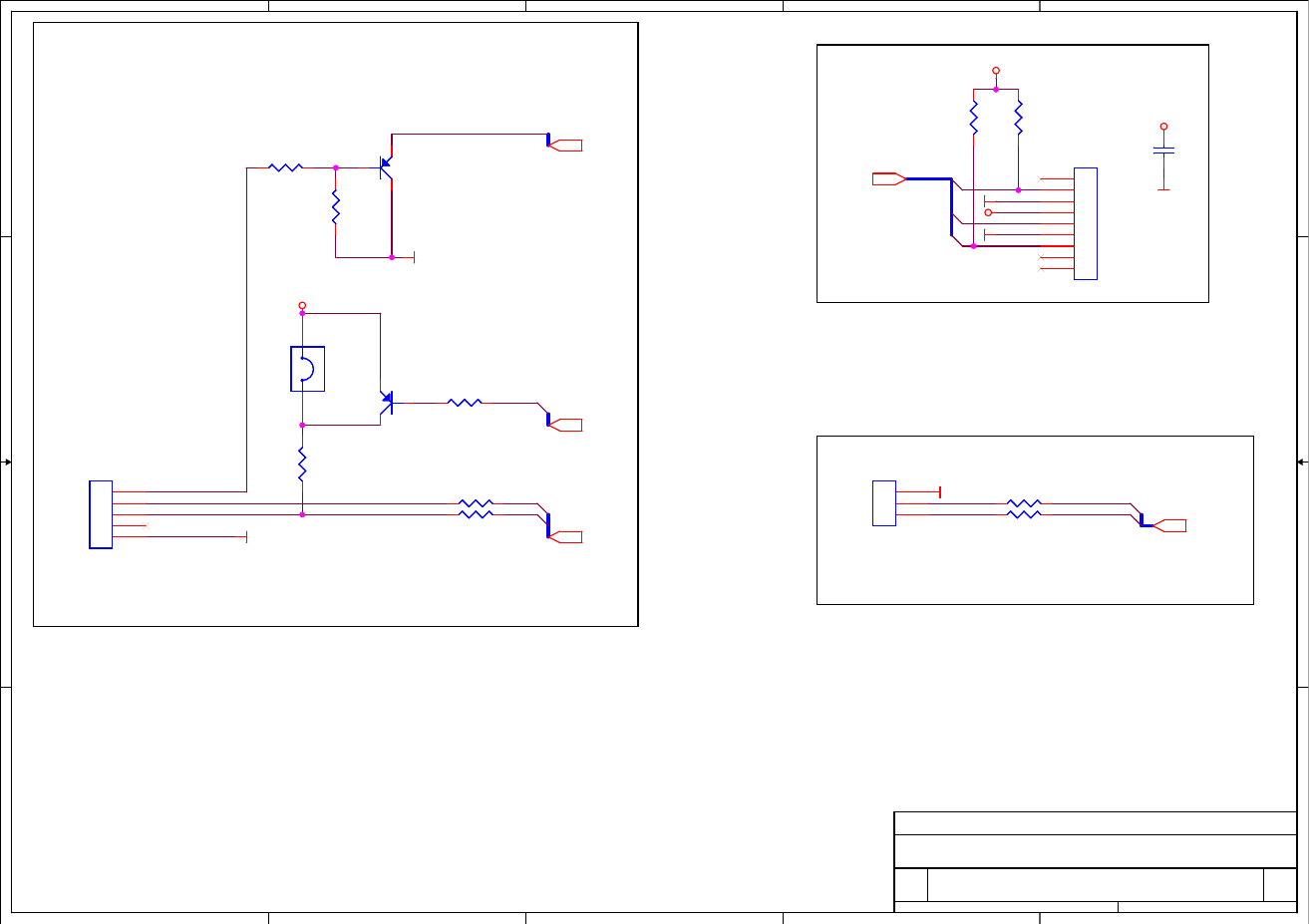Click the junction where buzzer resistor meets connector line
This screenshot has height=924, width=1309.
coord(302,514)
